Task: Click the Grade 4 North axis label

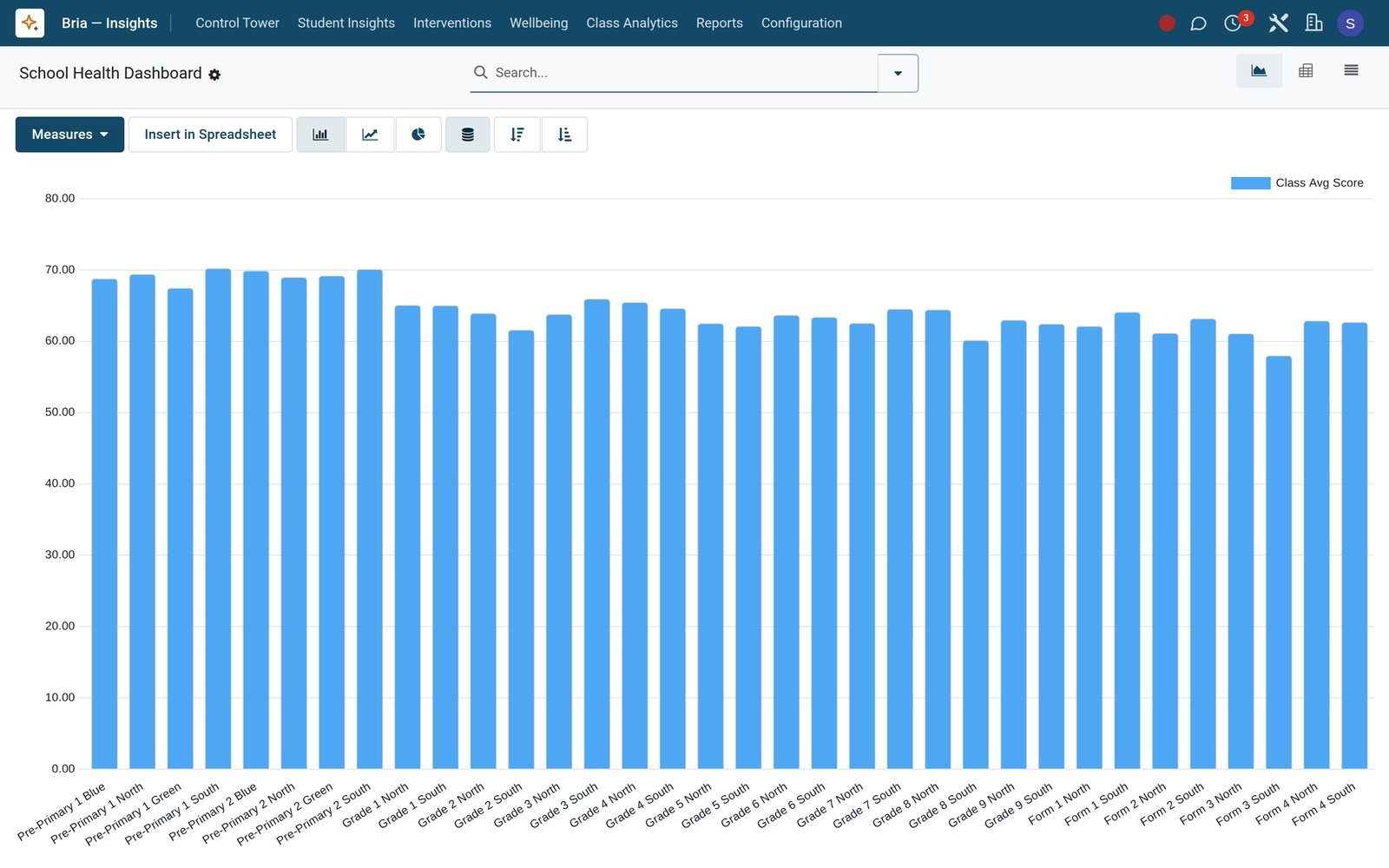Action: [x=603, y=805]
